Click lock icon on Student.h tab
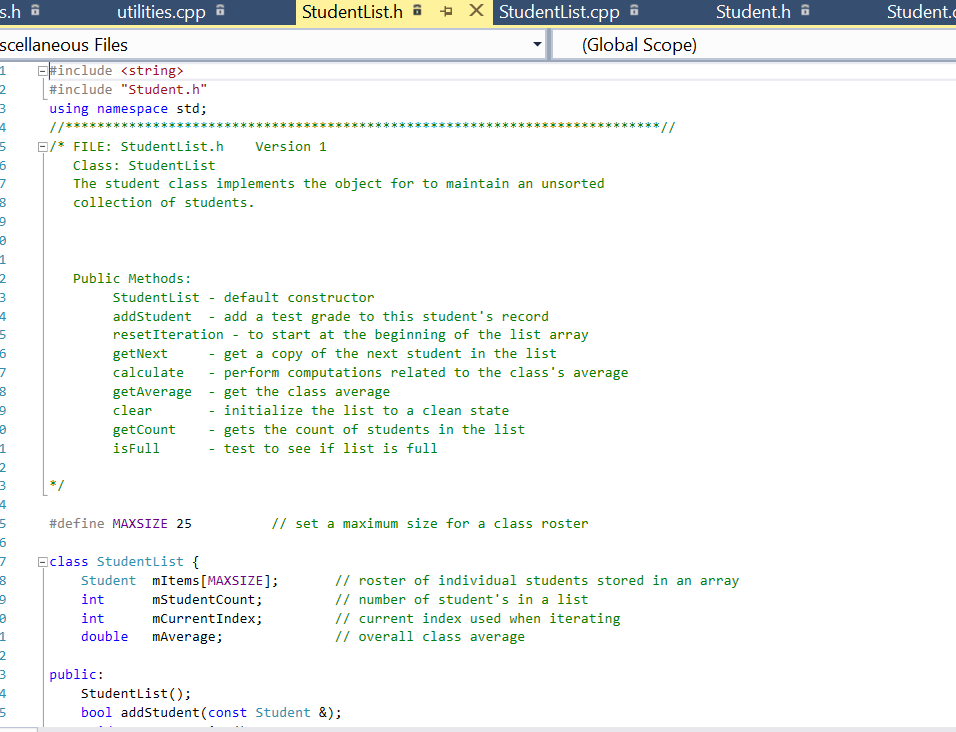Image resolution: width=956 pixels, height=732 pixels. [x=805, y=10]
